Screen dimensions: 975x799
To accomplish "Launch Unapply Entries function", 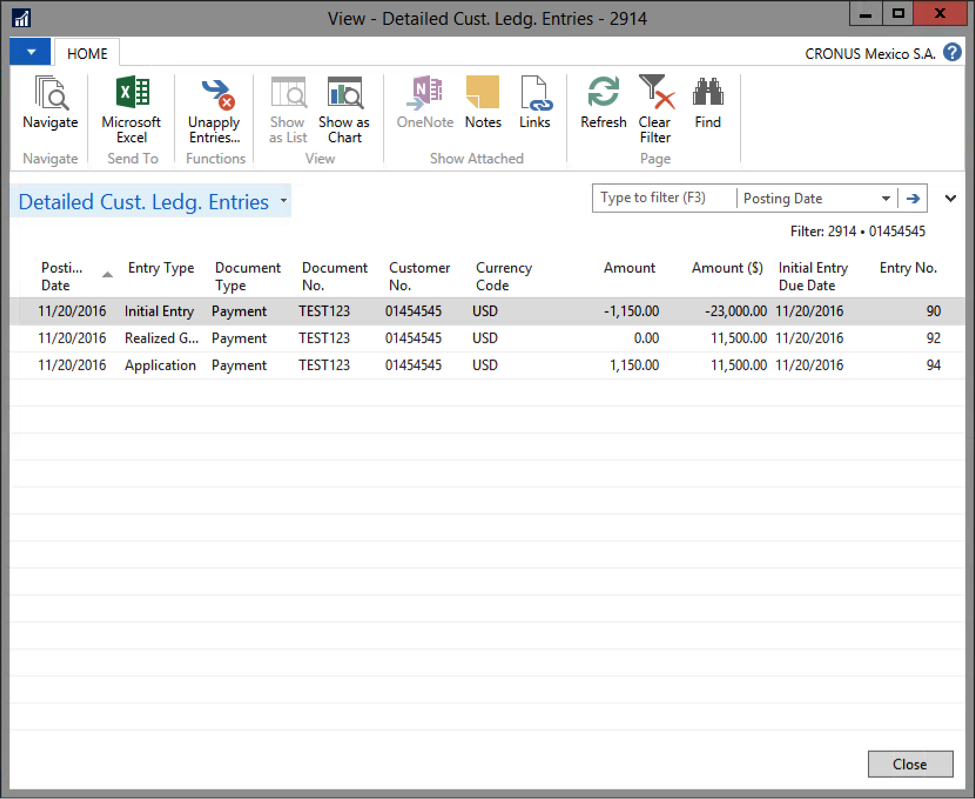I will [x=215, y=111].
